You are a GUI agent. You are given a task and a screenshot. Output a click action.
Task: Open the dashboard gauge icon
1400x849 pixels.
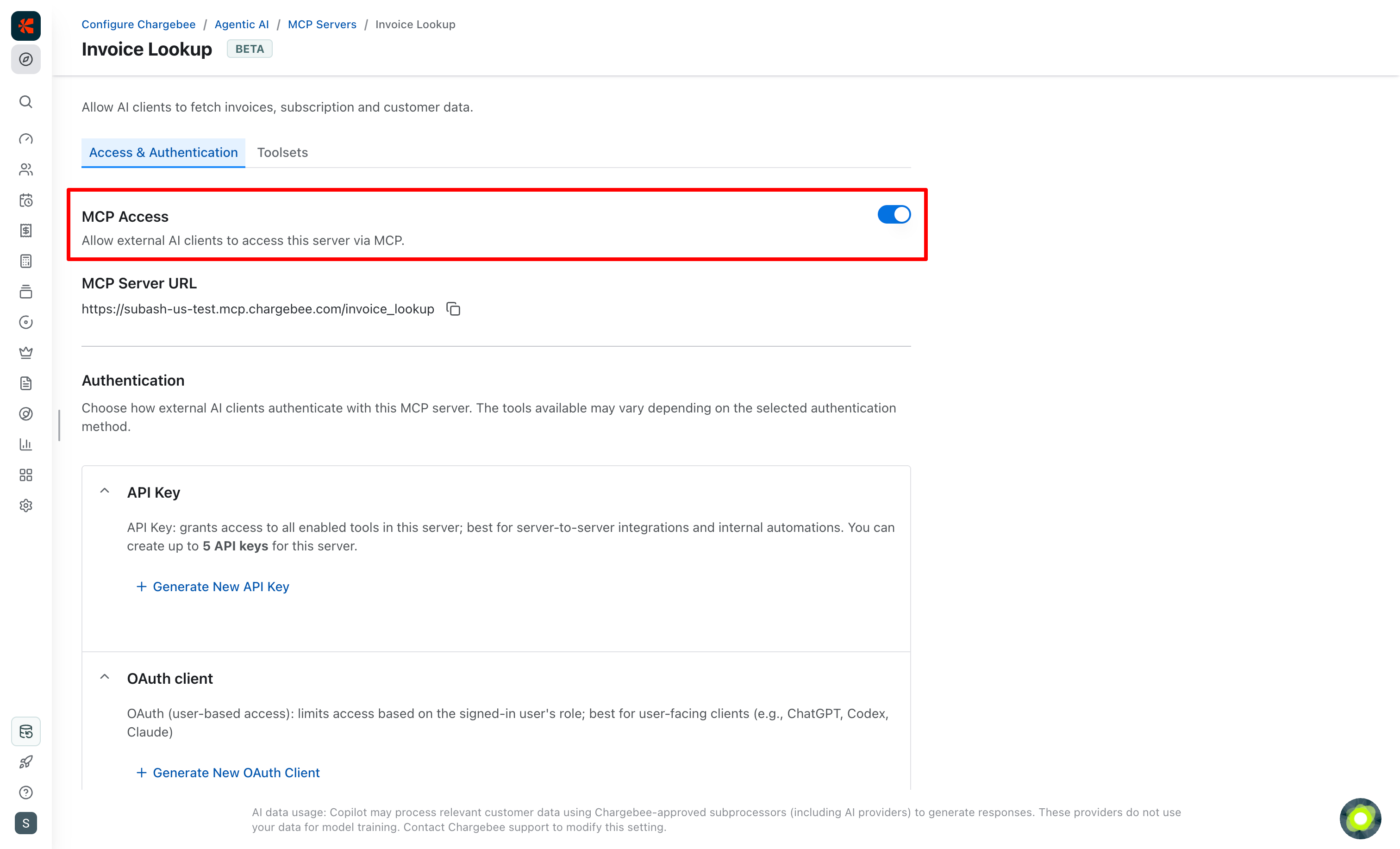click(x=25, y=139)
